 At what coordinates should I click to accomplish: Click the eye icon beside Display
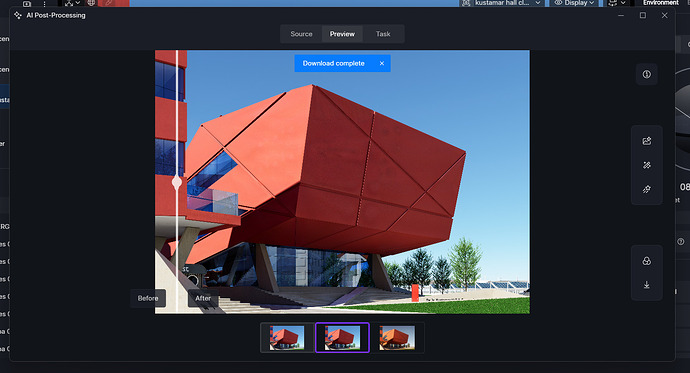tap(558, 3)
